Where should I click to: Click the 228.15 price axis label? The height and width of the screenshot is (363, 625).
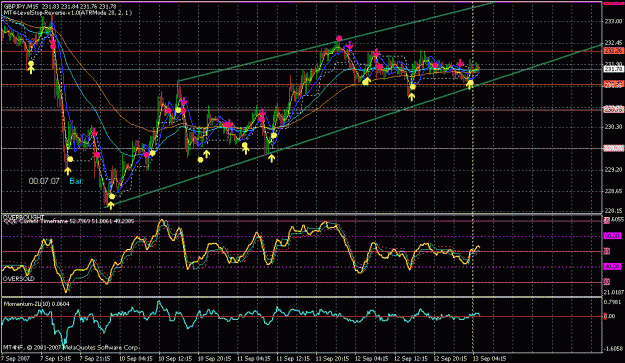(613, 211)
